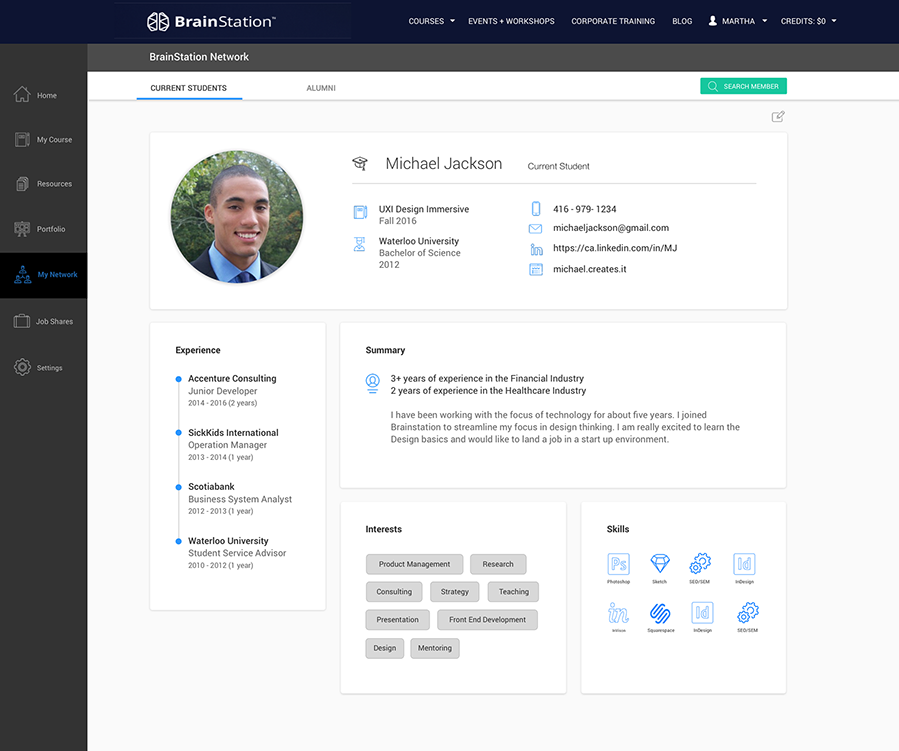Viewport: 899px width, 751px height.
Task: Open the Resources sidebar icon
Action: pyautogui.click(x=22, y=183)
